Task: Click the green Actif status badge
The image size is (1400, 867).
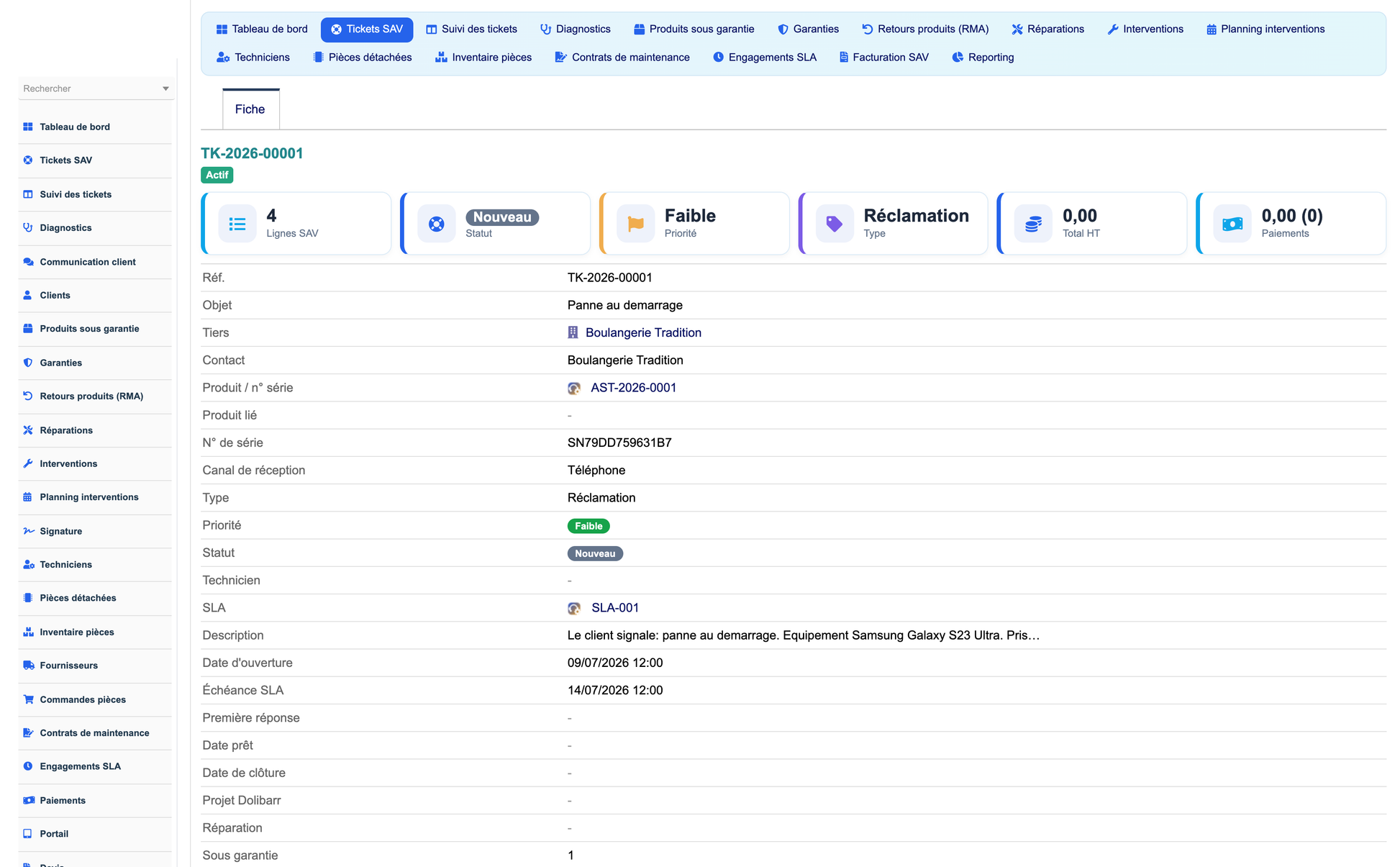Action: pyautogui.click(x=217, y=175)
